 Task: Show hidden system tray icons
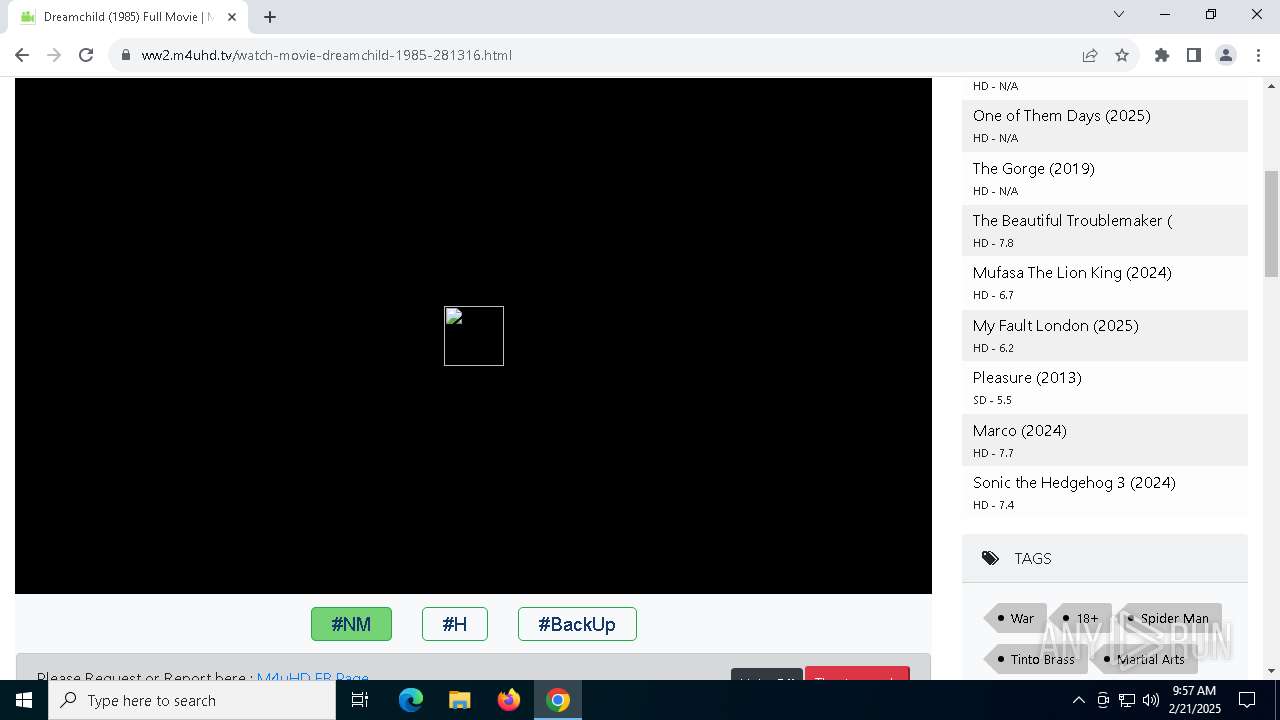pos(1078,700)
